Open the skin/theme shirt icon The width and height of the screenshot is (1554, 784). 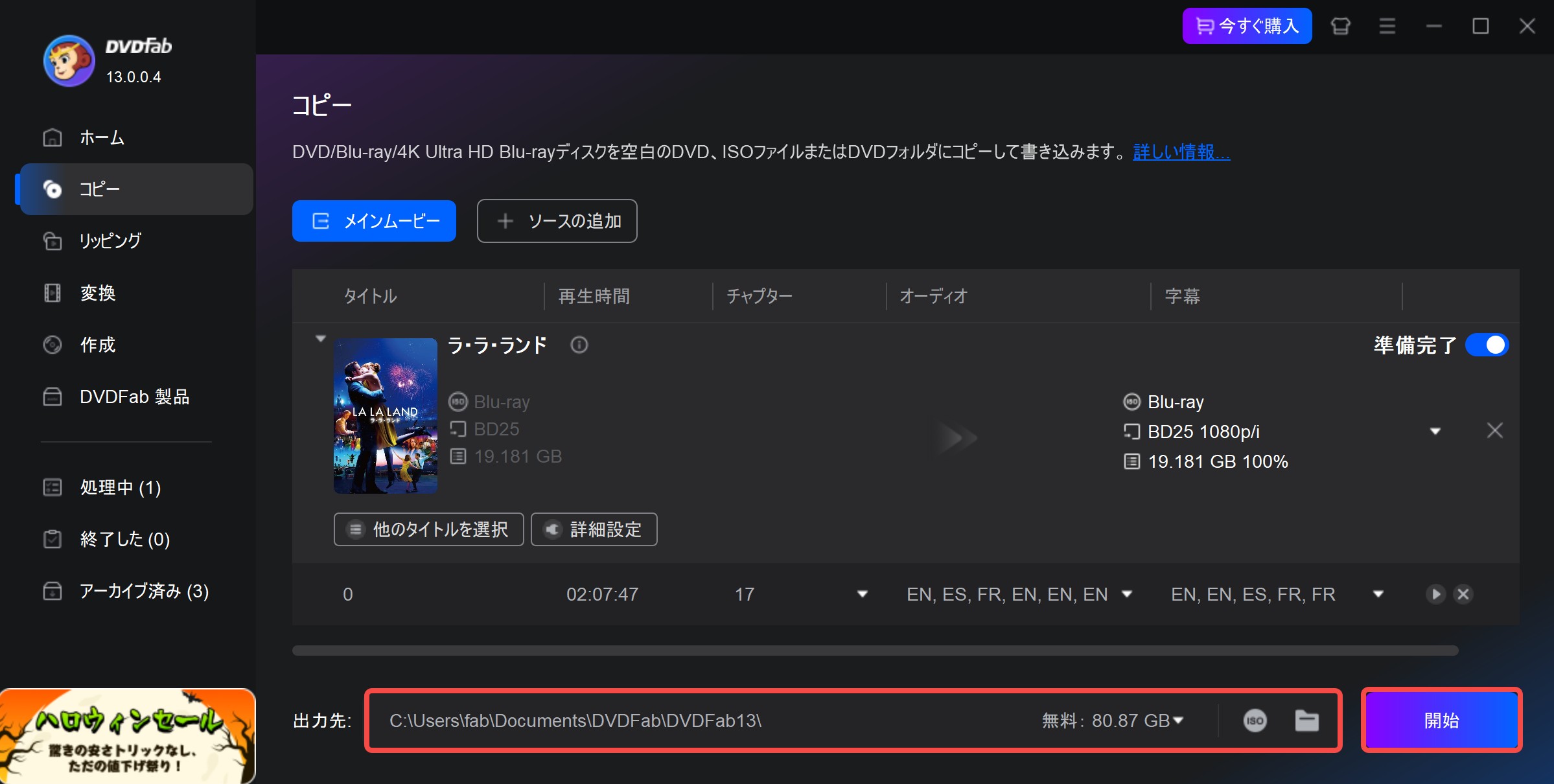pos(1340,26)
